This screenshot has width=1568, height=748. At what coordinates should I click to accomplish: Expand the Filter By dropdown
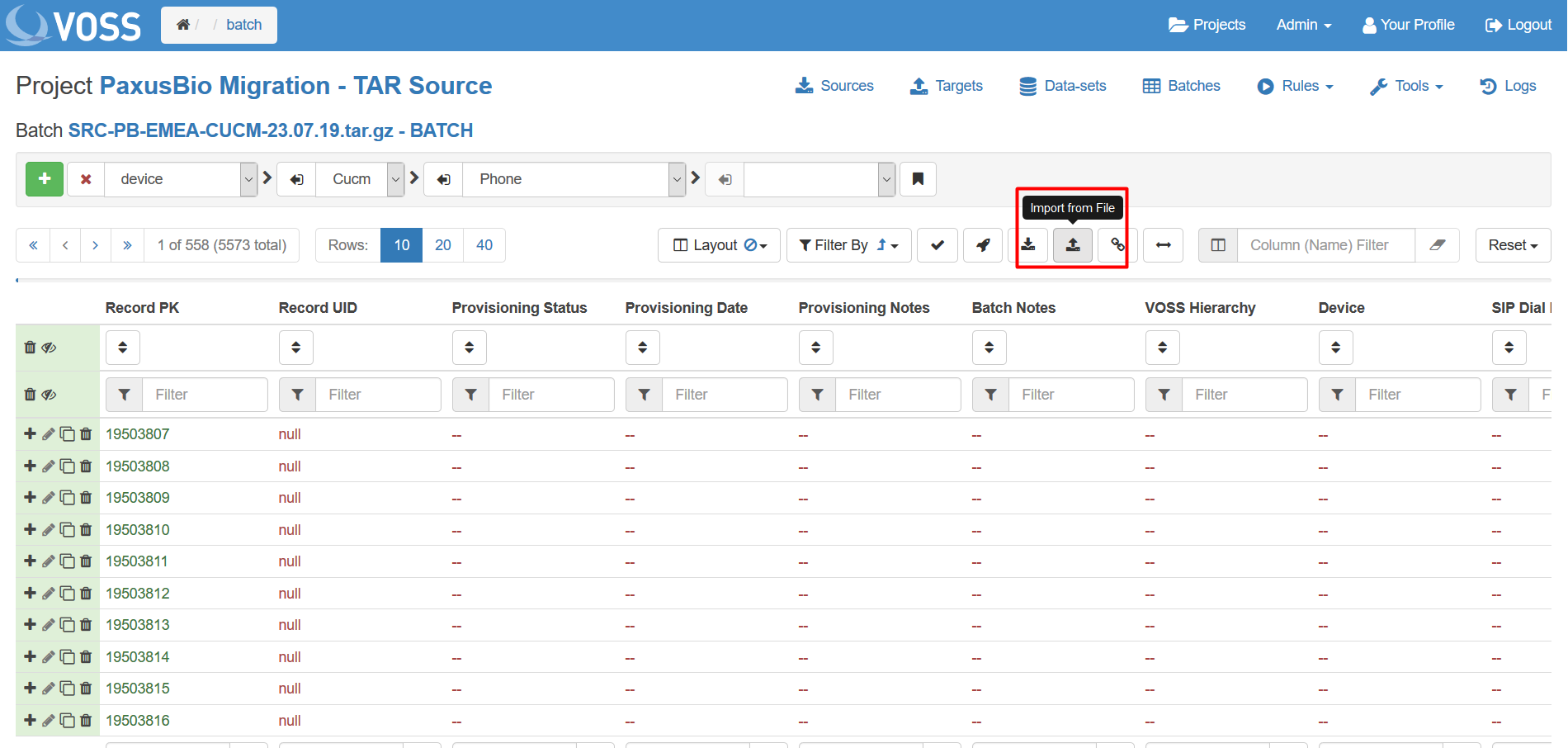(848, 245)
